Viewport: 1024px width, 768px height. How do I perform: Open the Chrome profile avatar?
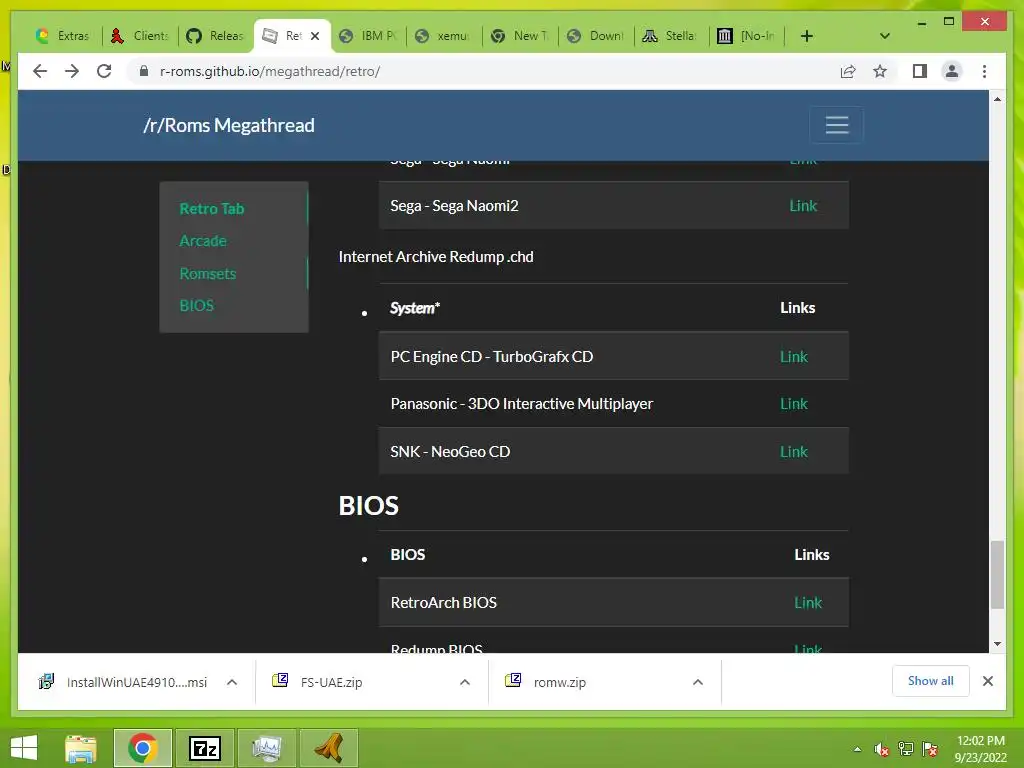click(x=952, y=71)
